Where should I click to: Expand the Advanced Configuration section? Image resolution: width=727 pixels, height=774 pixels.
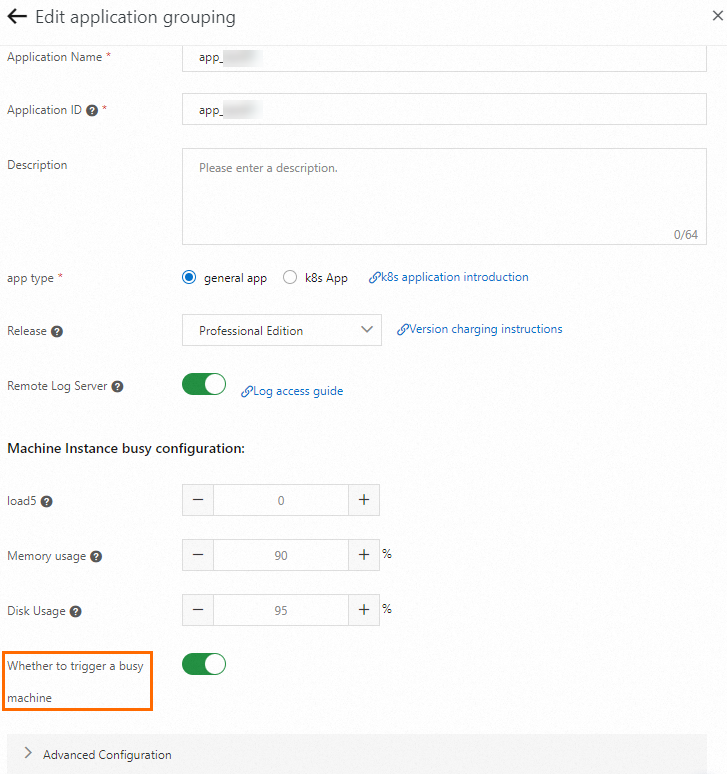[356, 754]
